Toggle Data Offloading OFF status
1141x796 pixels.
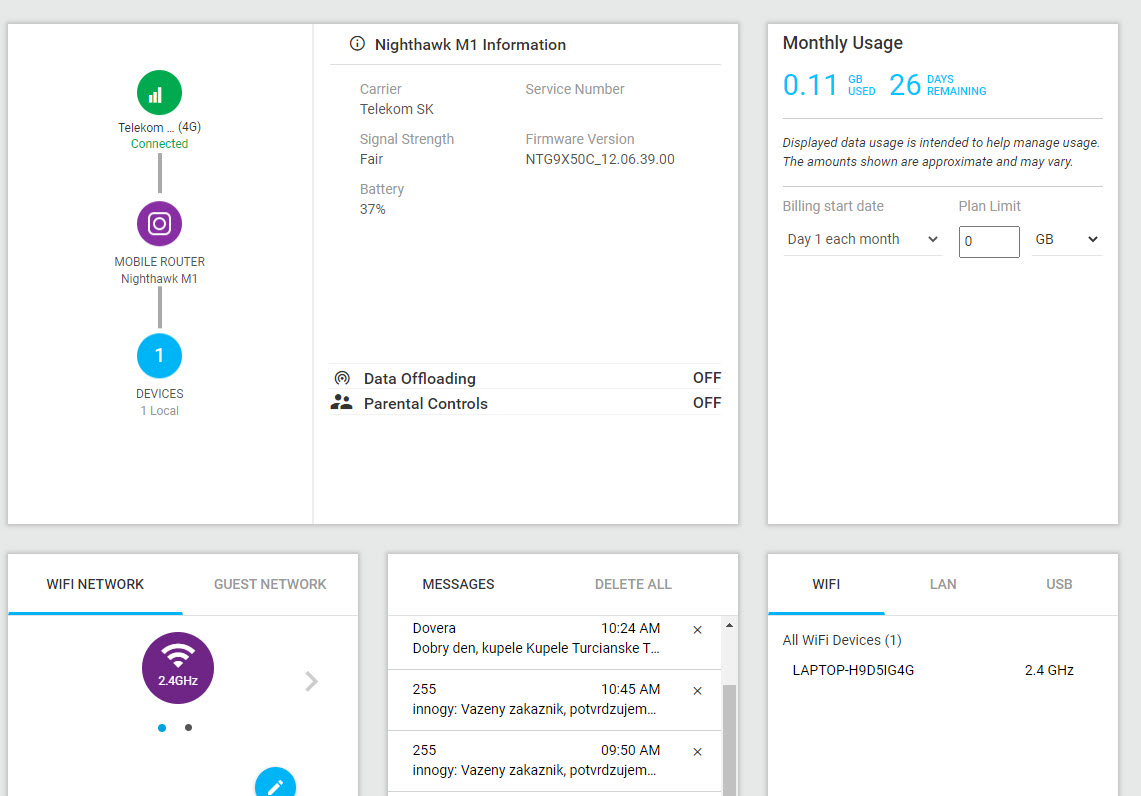(x=706, y=378)
